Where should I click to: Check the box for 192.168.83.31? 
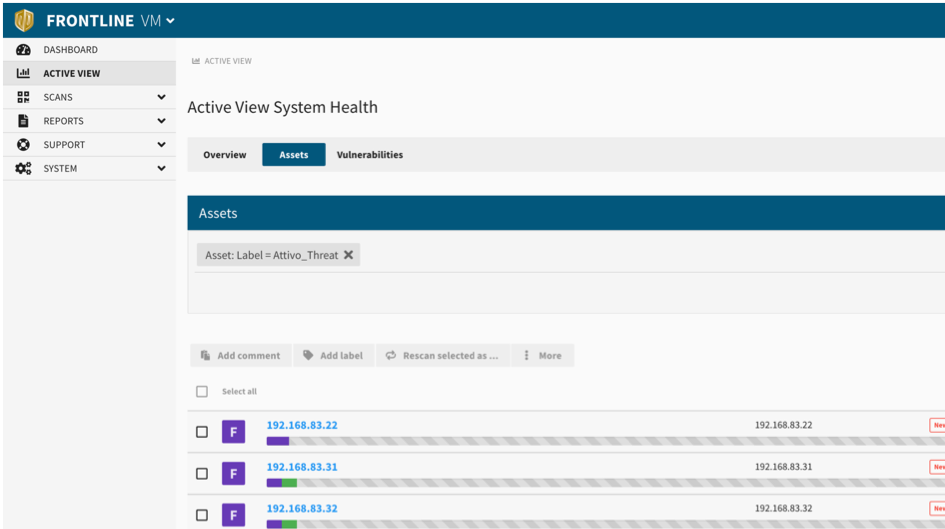pyautogui.click(x=202, y=474)
